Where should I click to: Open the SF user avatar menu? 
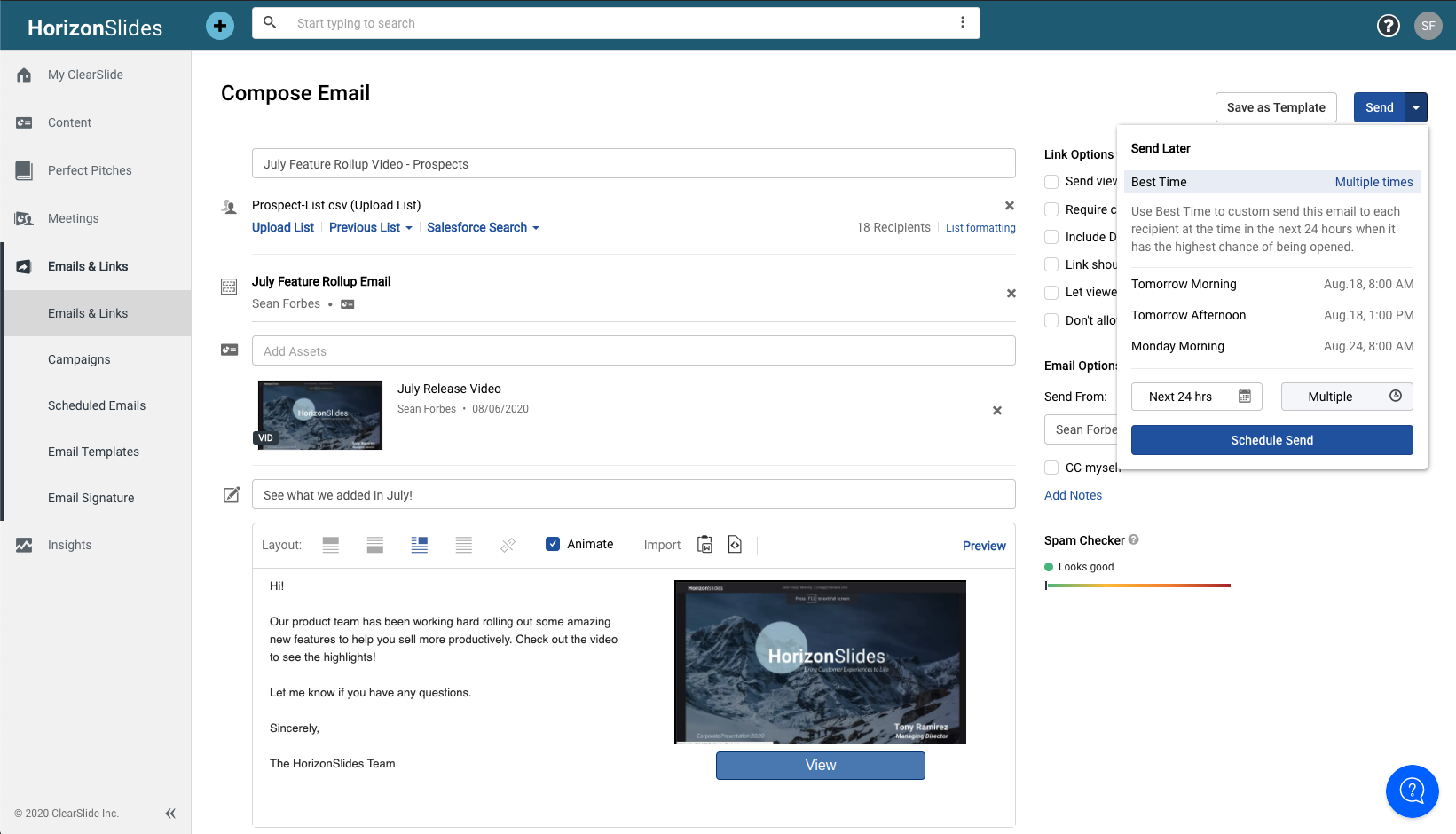tap(1428, 26)
